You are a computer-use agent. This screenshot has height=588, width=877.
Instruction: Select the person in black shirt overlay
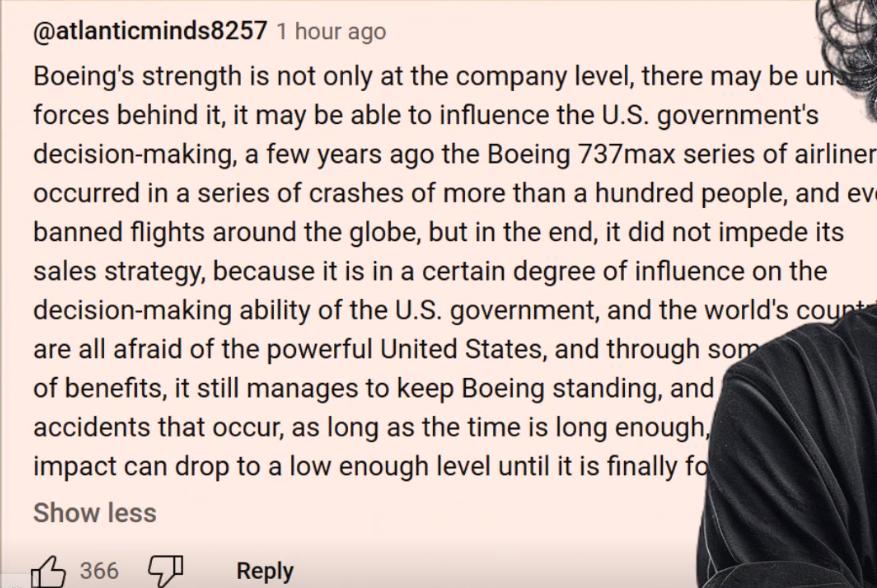[x=789, y=453]
